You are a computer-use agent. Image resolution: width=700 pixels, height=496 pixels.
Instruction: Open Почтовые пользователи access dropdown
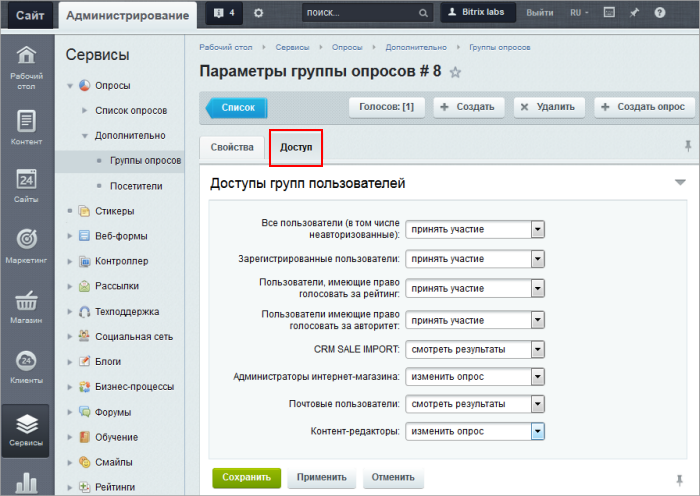click(x=475, y=404)
